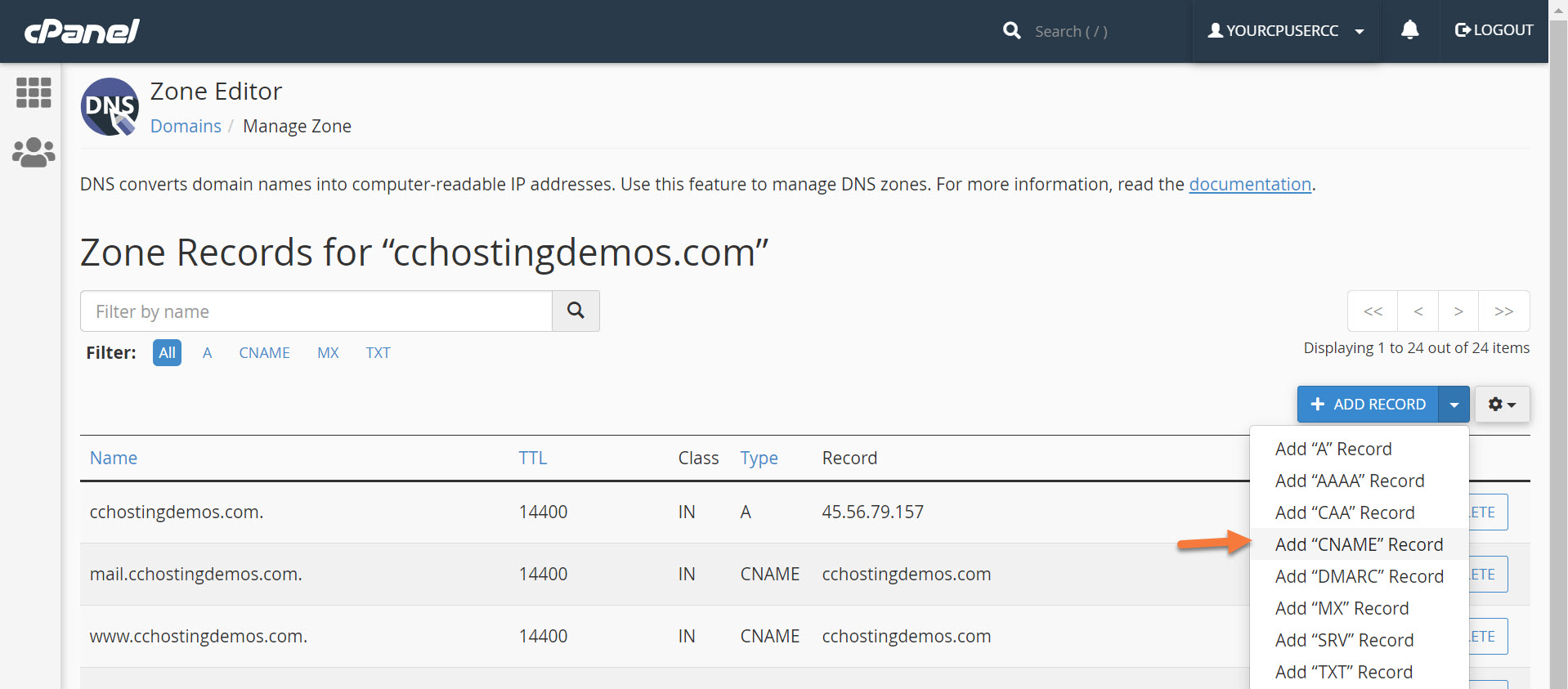Go to previous page of records
Image resolution: width=1568 pixels, height=689 pixels.
point(1418,311)
